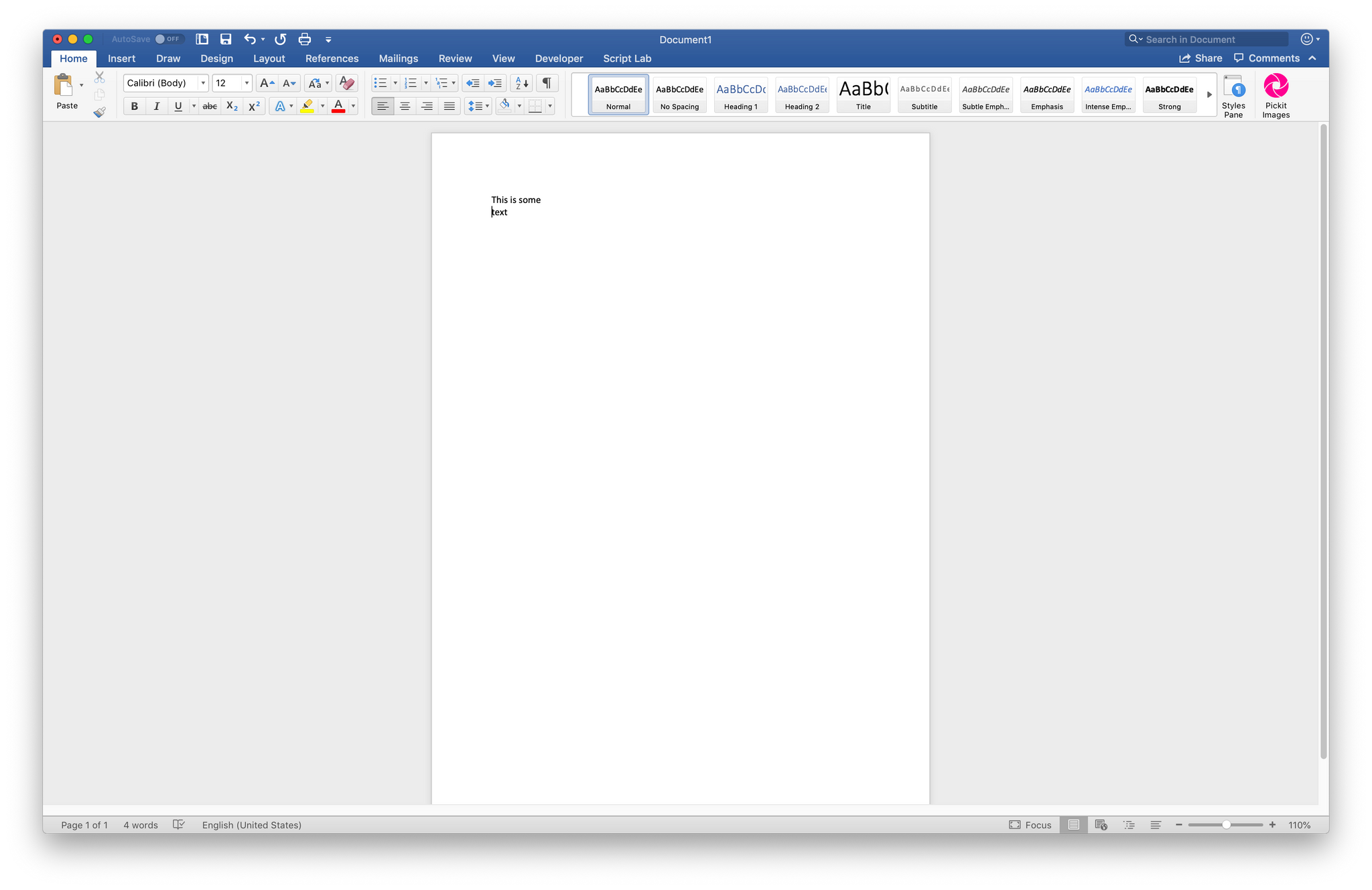
Task: Click the Format Painter brush icon
Action: point(100,113)
